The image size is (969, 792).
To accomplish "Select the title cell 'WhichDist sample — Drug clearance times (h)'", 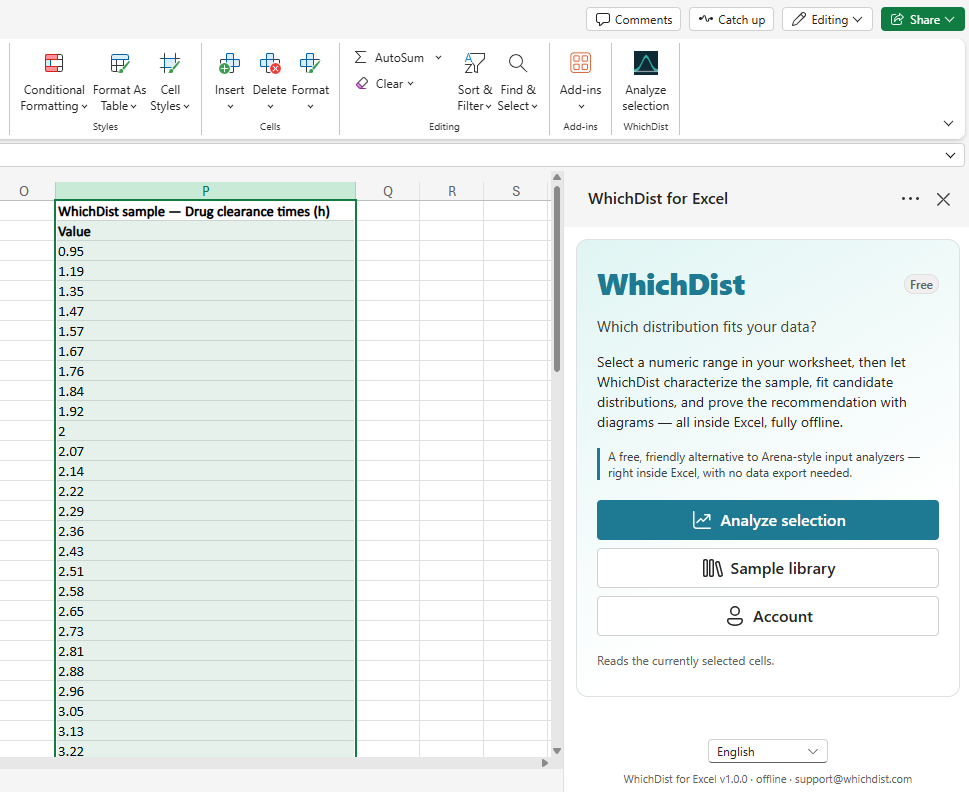I will click(205, 211).
